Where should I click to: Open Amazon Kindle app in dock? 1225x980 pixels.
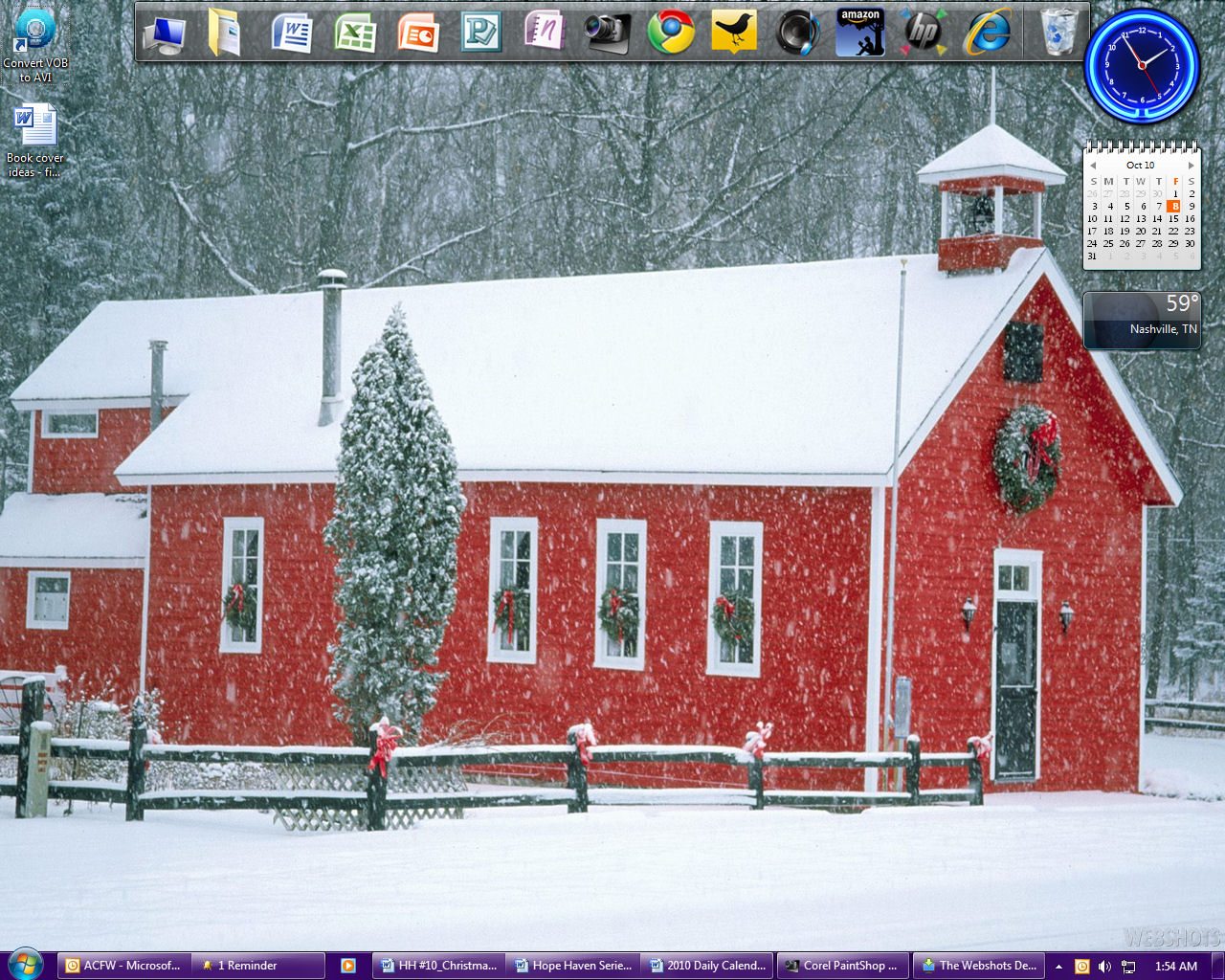[x=859, y=33]
